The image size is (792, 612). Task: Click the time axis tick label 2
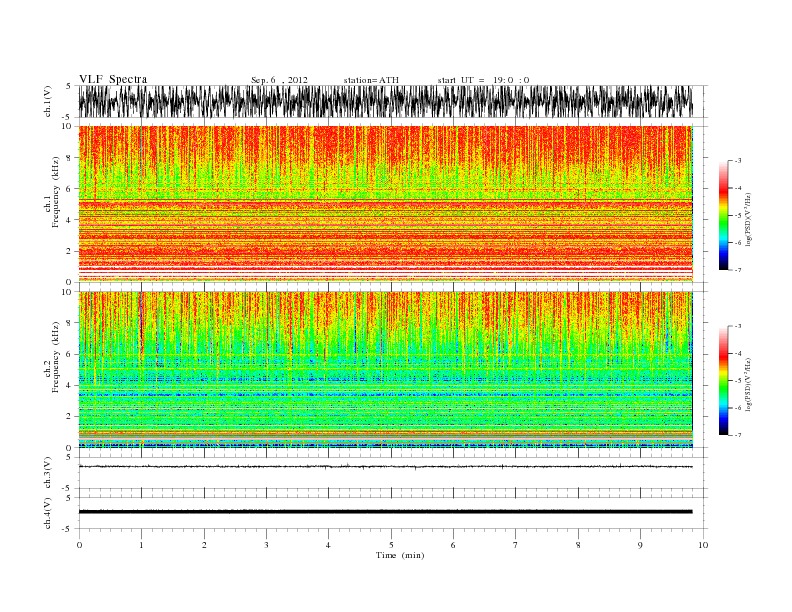tap(204, 545)
